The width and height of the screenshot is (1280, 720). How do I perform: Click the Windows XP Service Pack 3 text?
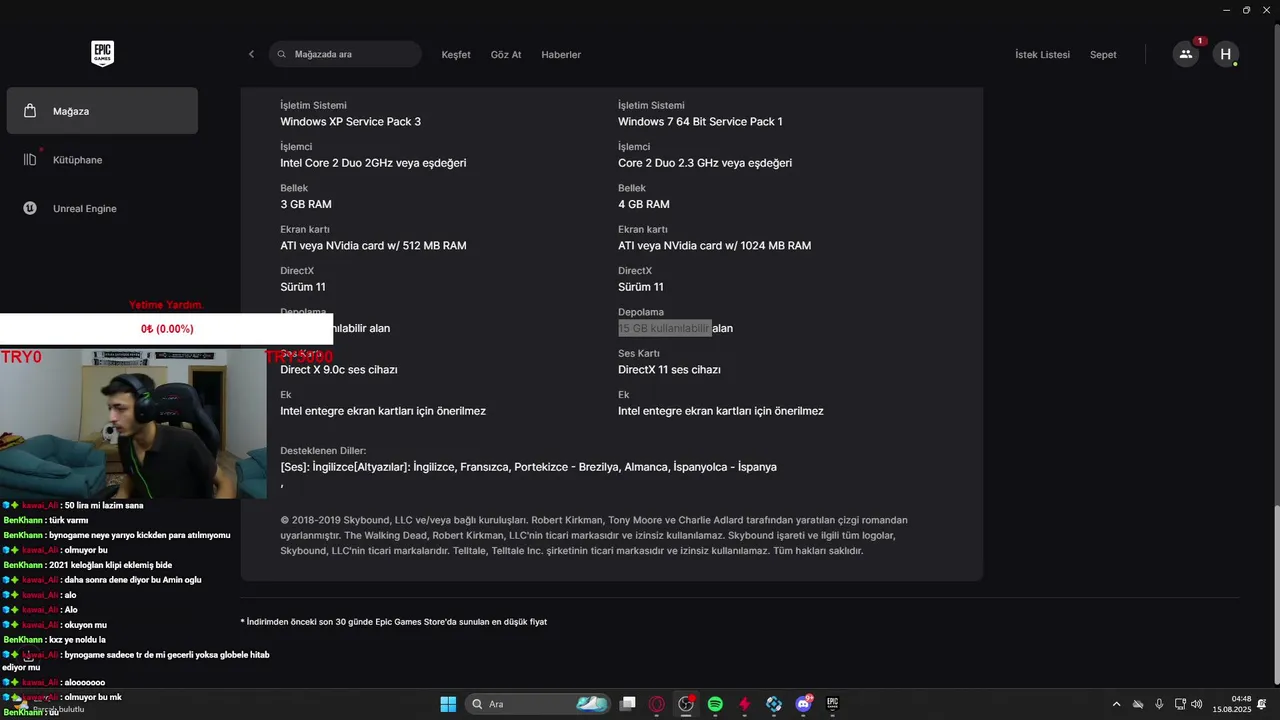(350, 122)
